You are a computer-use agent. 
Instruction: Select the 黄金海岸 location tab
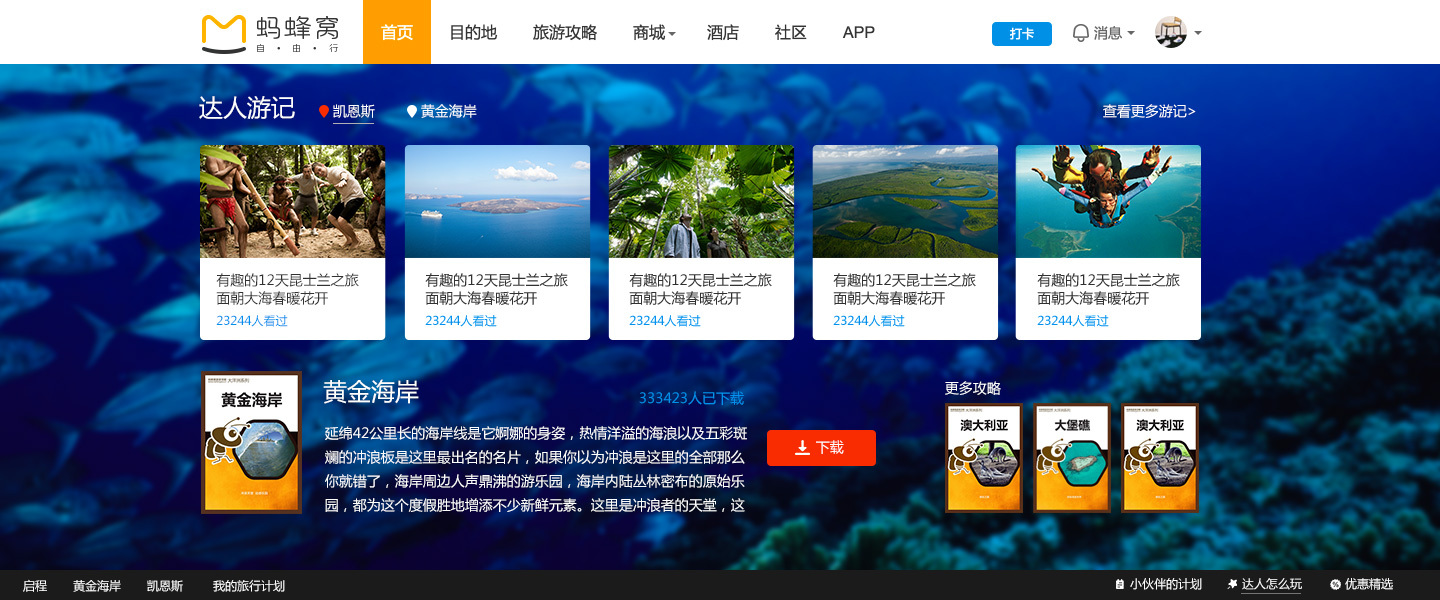[449, 112]
